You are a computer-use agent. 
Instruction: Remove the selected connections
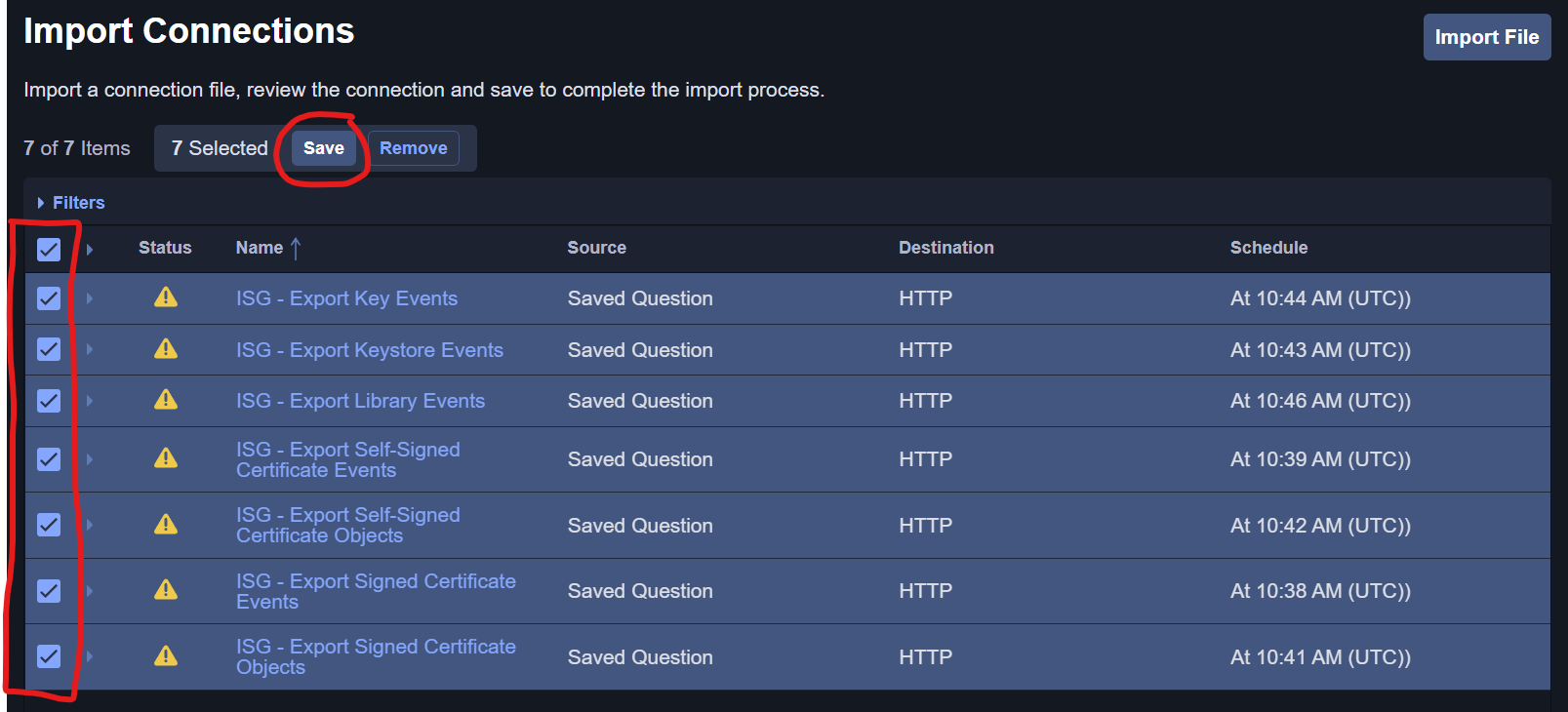(x=413, y=148)
